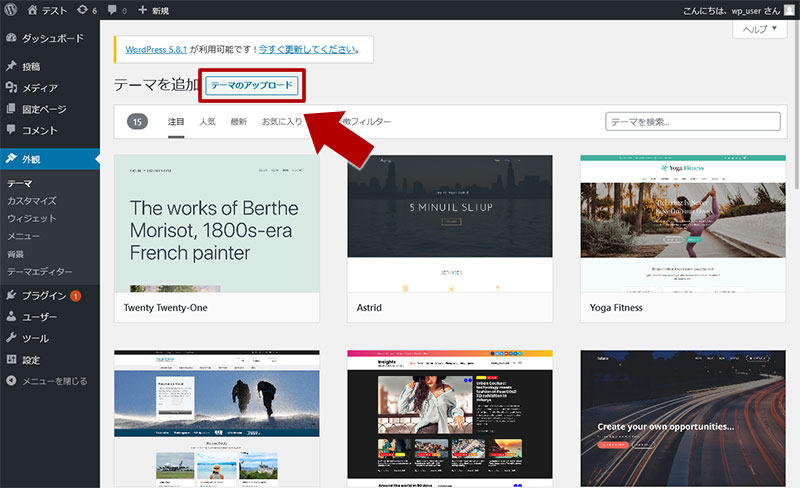Click the theme count badge 15
The width and height of the screenshot is (800, 488).
(137, 121)
